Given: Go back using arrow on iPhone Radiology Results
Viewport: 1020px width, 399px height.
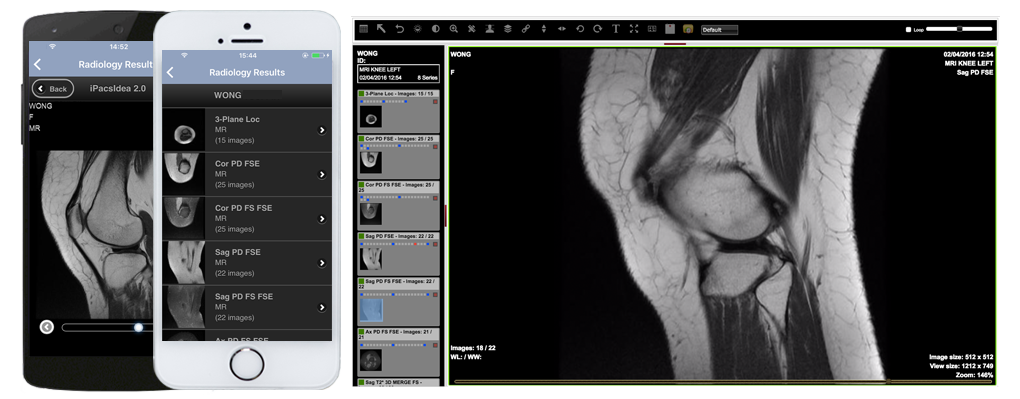Looking at the screenshot, I should pyautogui.click(x=170, y=72).
